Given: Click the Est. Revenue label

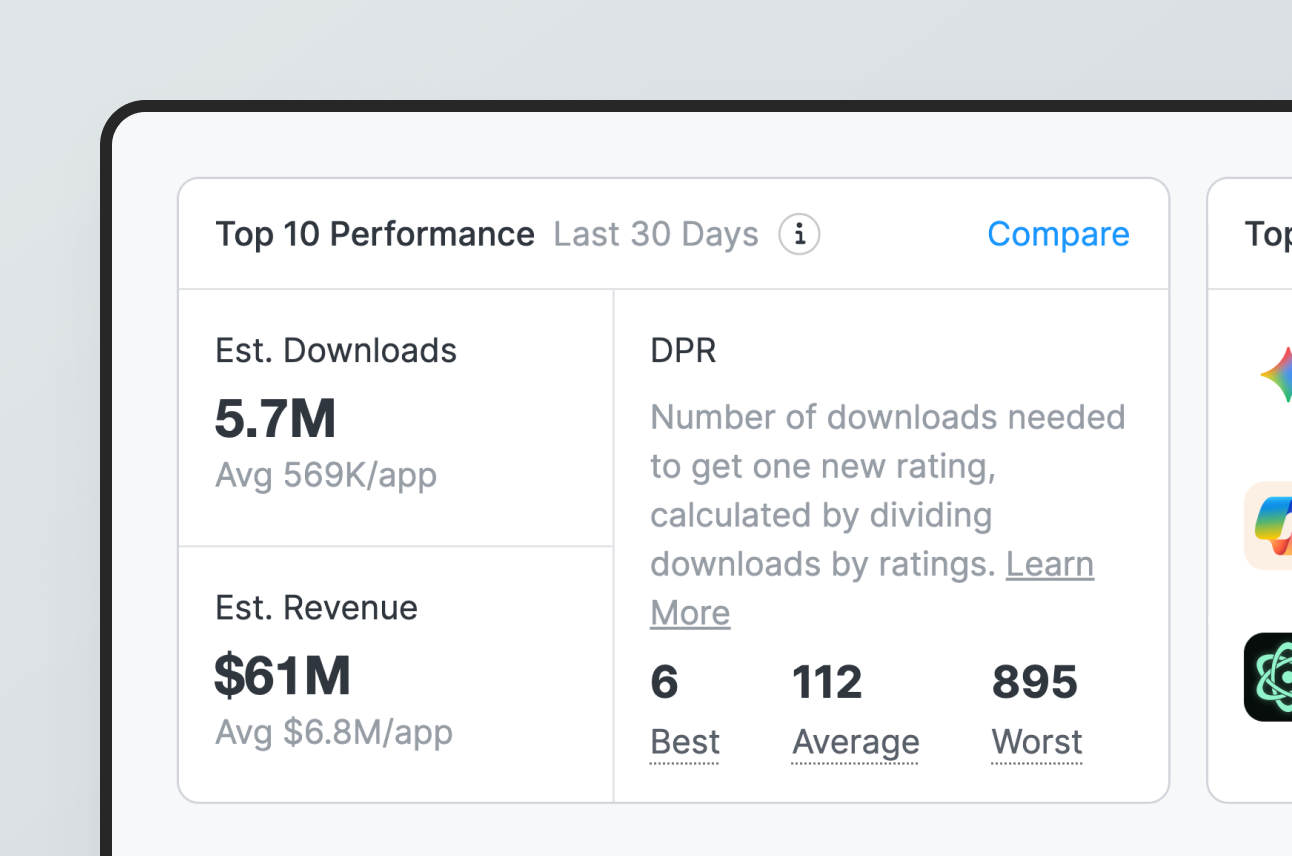Looking at the screenshot, I should (x=316, y=608).
